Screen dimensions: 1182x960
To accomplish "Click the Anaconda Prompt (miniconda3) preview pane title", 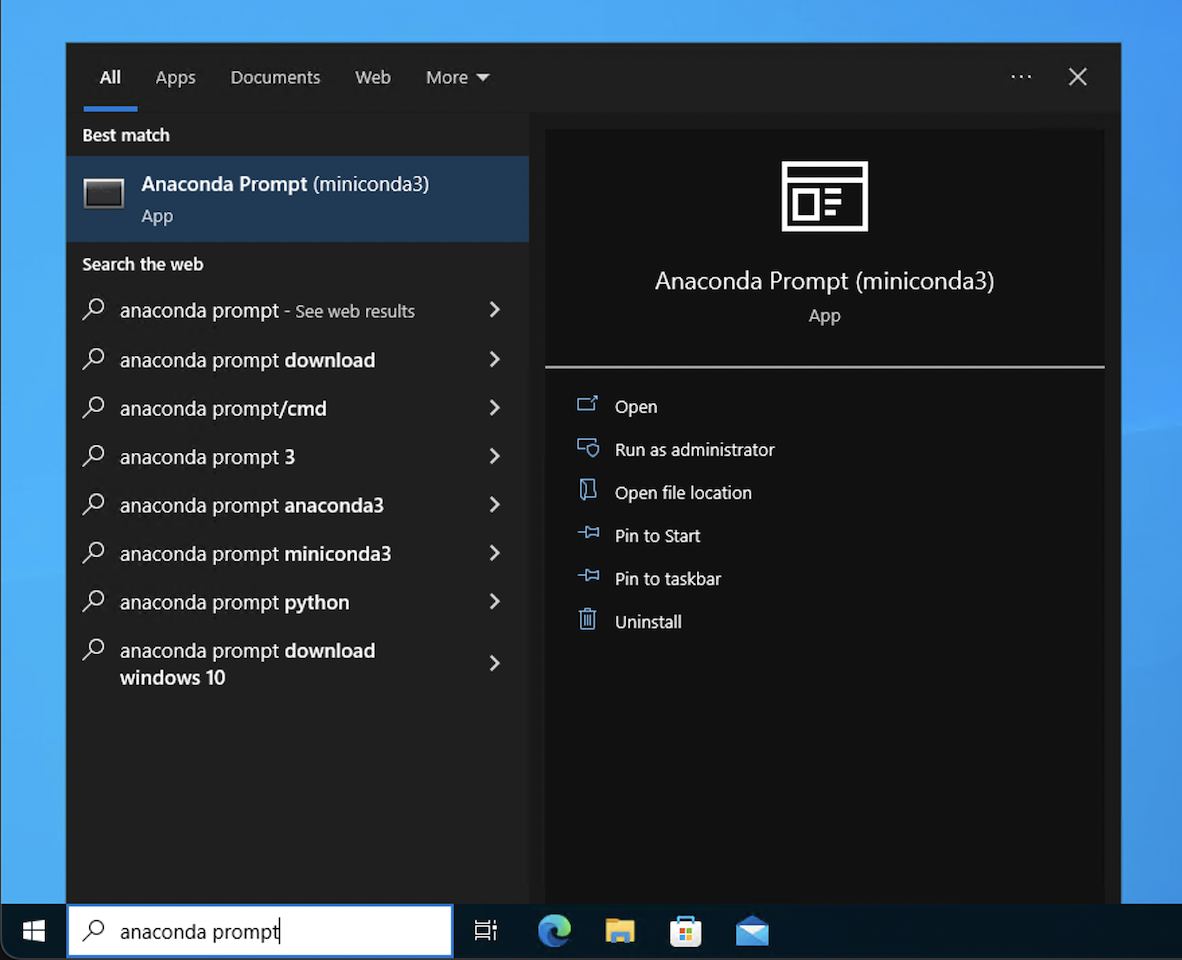I will pos(825,280).
